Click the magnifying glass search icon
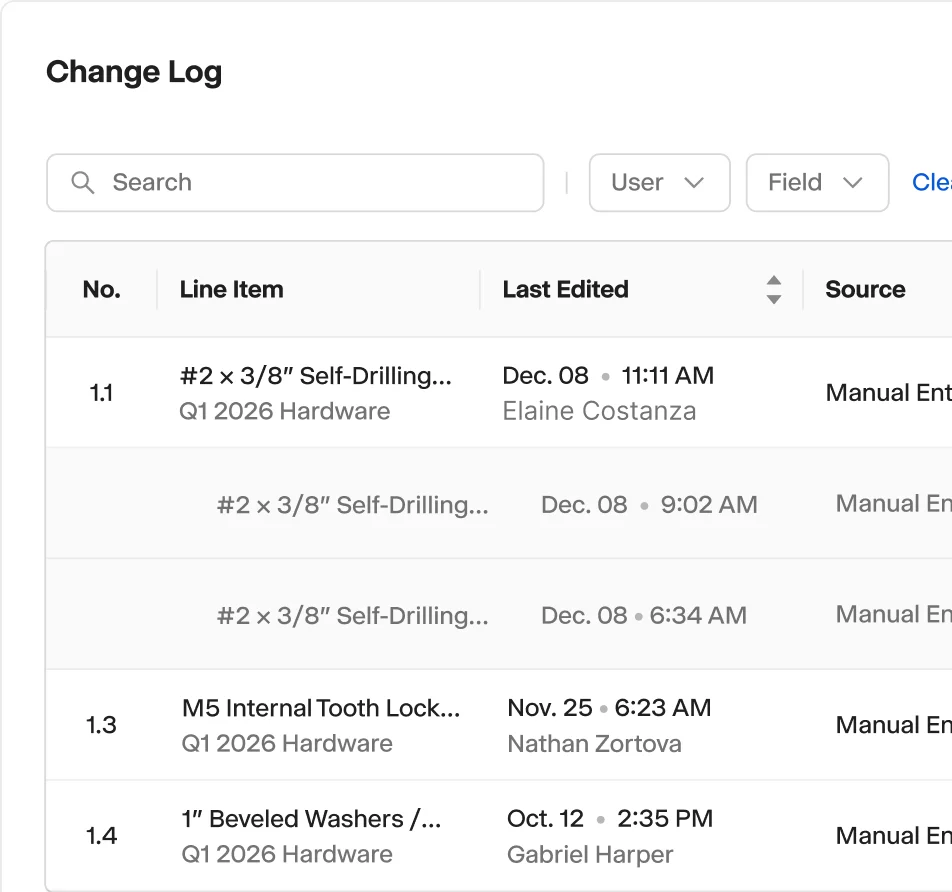The image size is (952, 892). 83,183
